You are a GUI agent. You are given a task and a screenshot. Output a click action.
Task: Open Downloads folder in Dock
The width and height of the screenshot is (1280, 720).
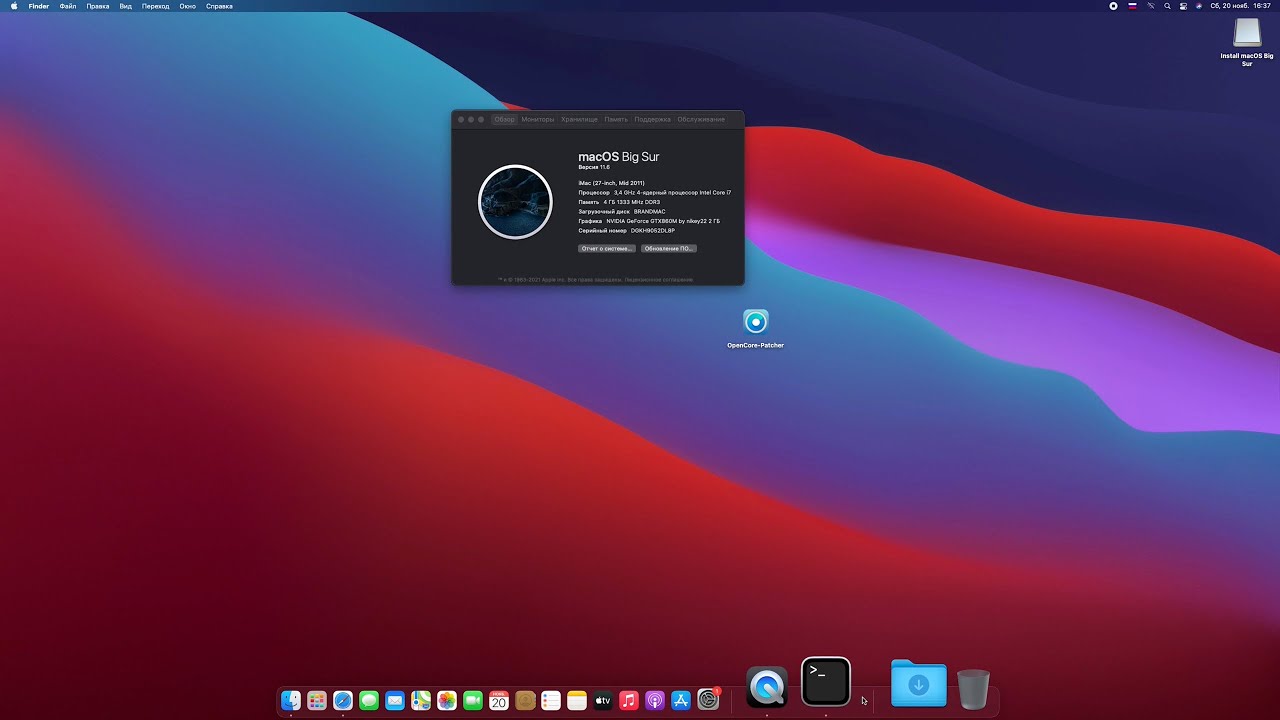click(x=919, y=684)
